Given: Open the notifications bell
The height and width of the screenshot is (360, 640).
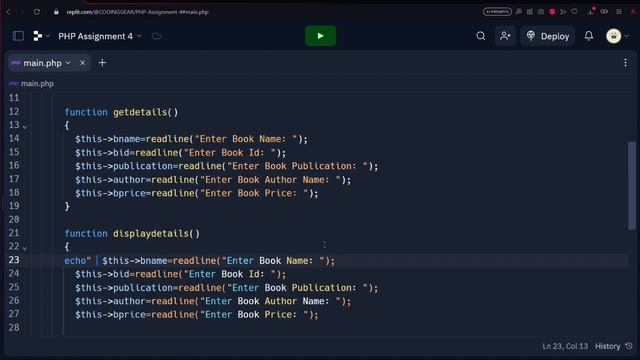Looking at the screenshot, I should 589,36.
